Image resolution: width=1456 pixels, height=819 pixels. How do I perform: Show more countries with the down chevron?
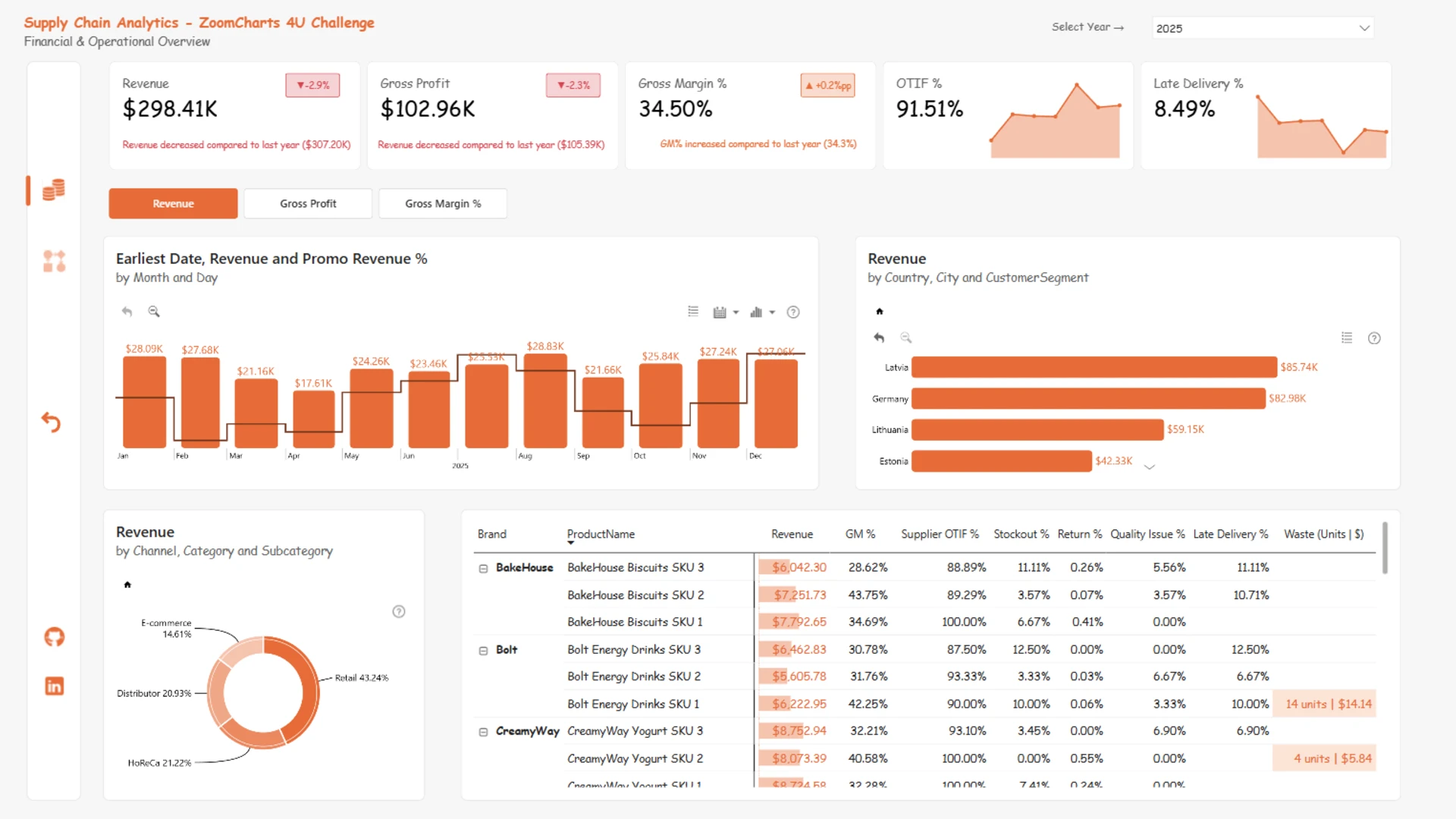coord(1150,467)
